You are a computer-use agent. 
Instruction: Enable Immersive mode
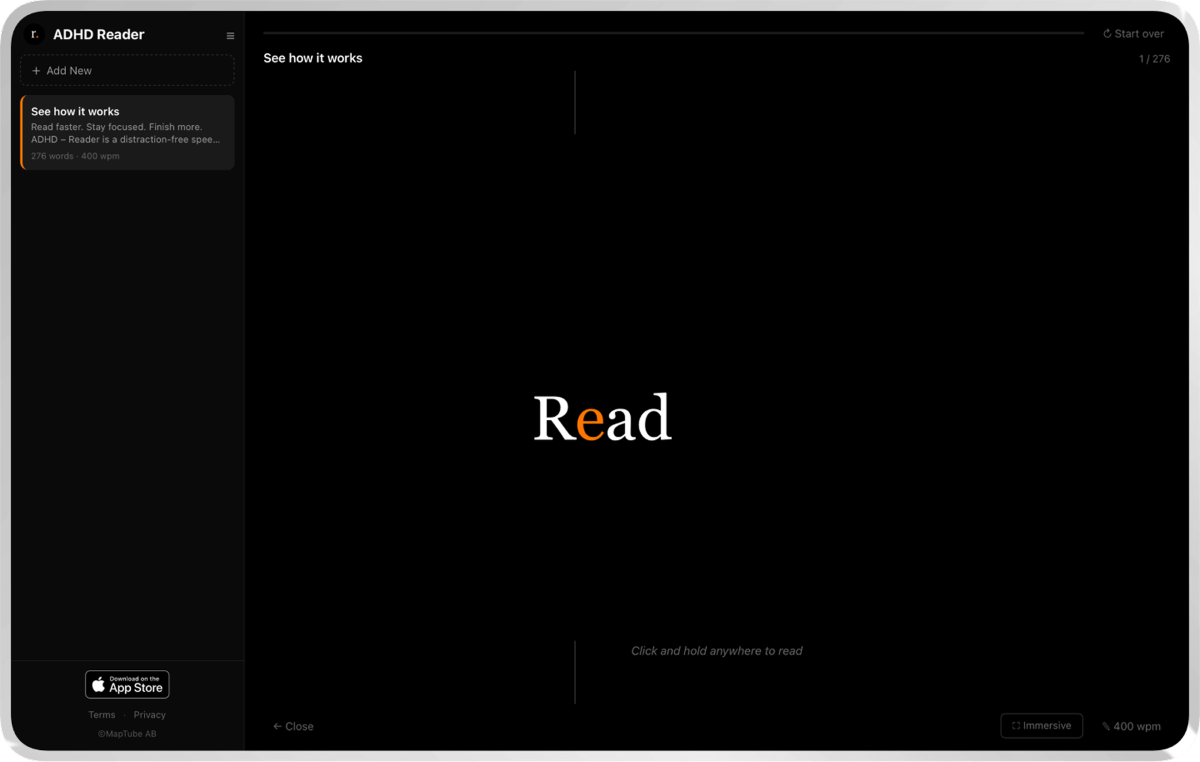(1041, 726)
